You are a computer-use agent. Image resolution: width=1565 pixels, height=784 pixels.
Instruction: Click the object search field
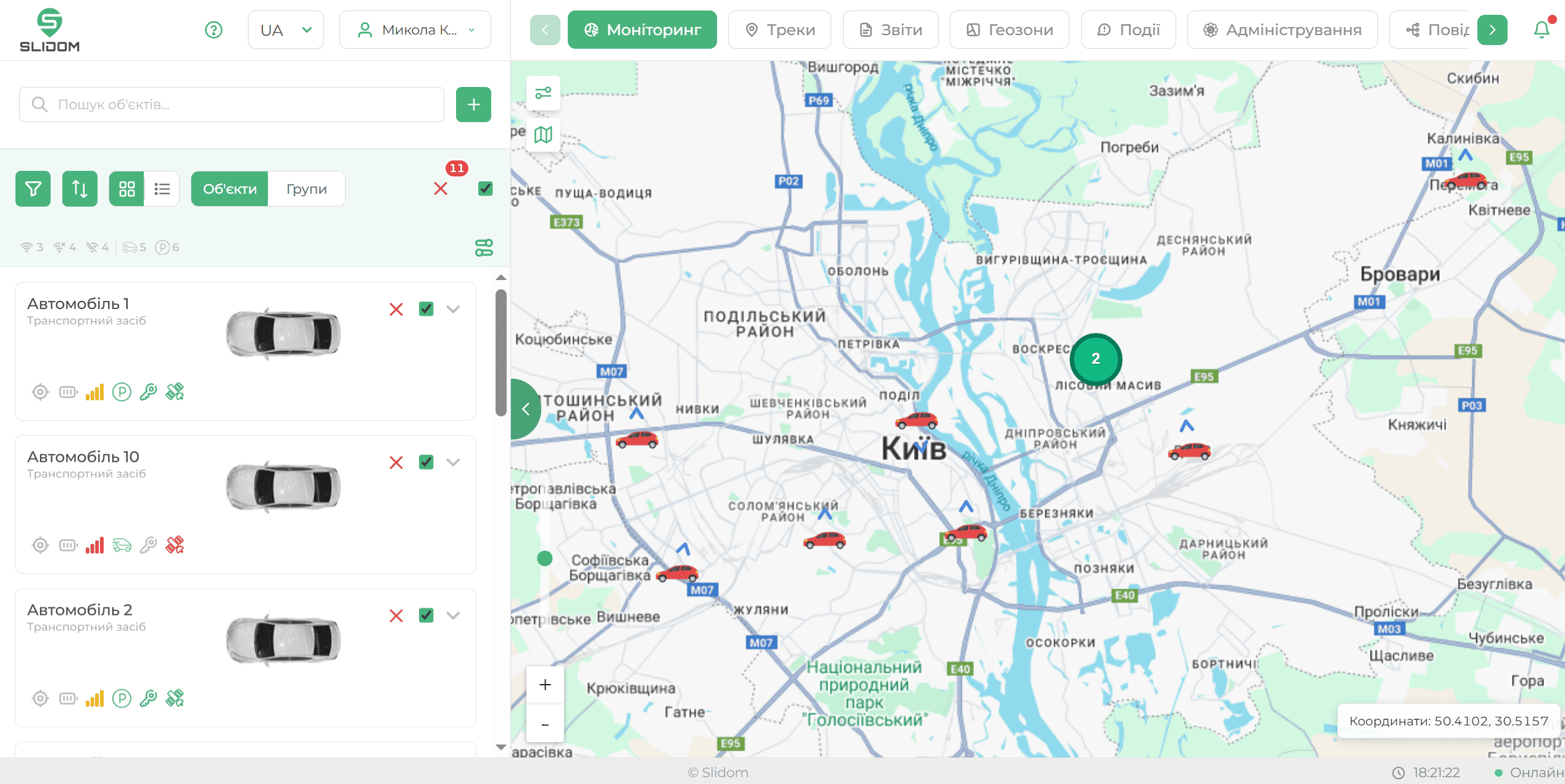click(x=231, y=105)
